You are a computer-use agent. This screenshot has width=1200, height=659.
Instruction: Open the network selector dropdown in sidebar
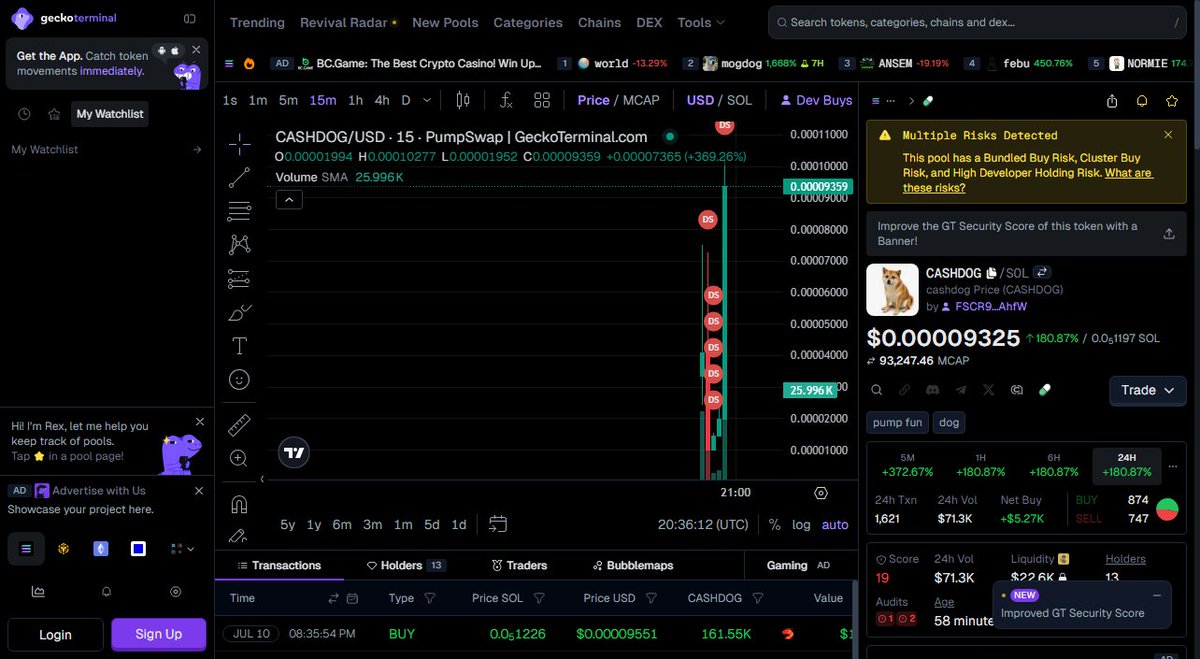pos(182,548)
